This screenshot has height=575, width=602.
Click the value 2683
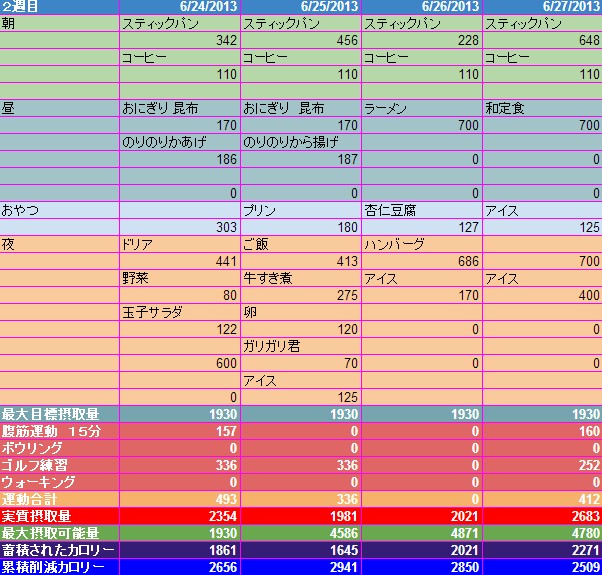(x=543, y=516)
